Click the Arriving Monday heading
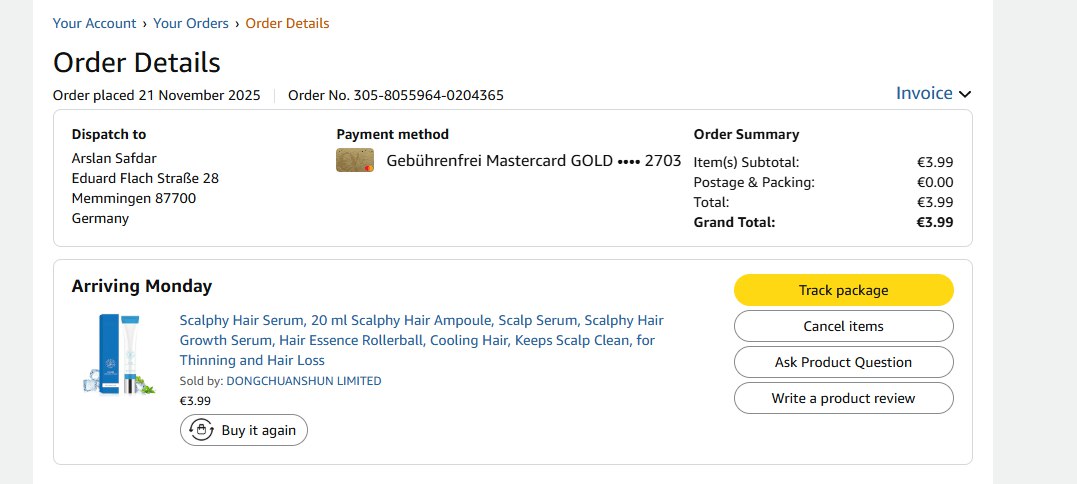Image resolution: width=1077 pixels, height=484 pixels. point(142,286)
